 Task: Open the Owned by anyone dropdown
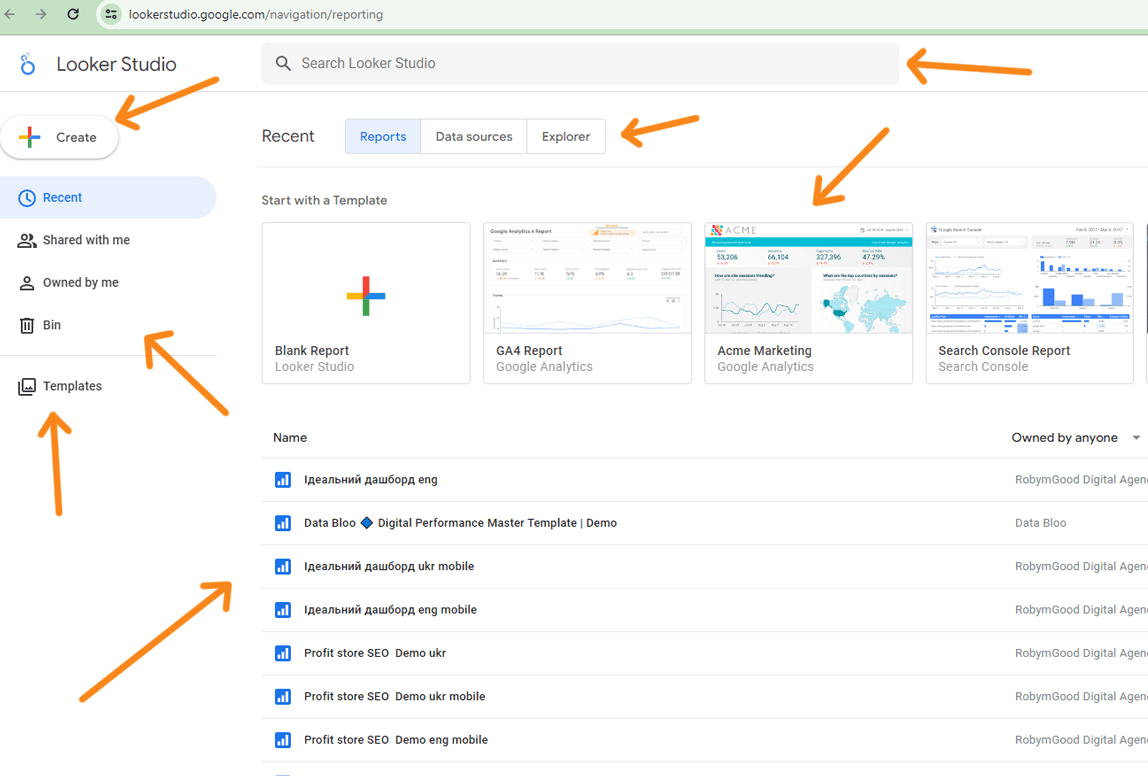point(1076,438)
